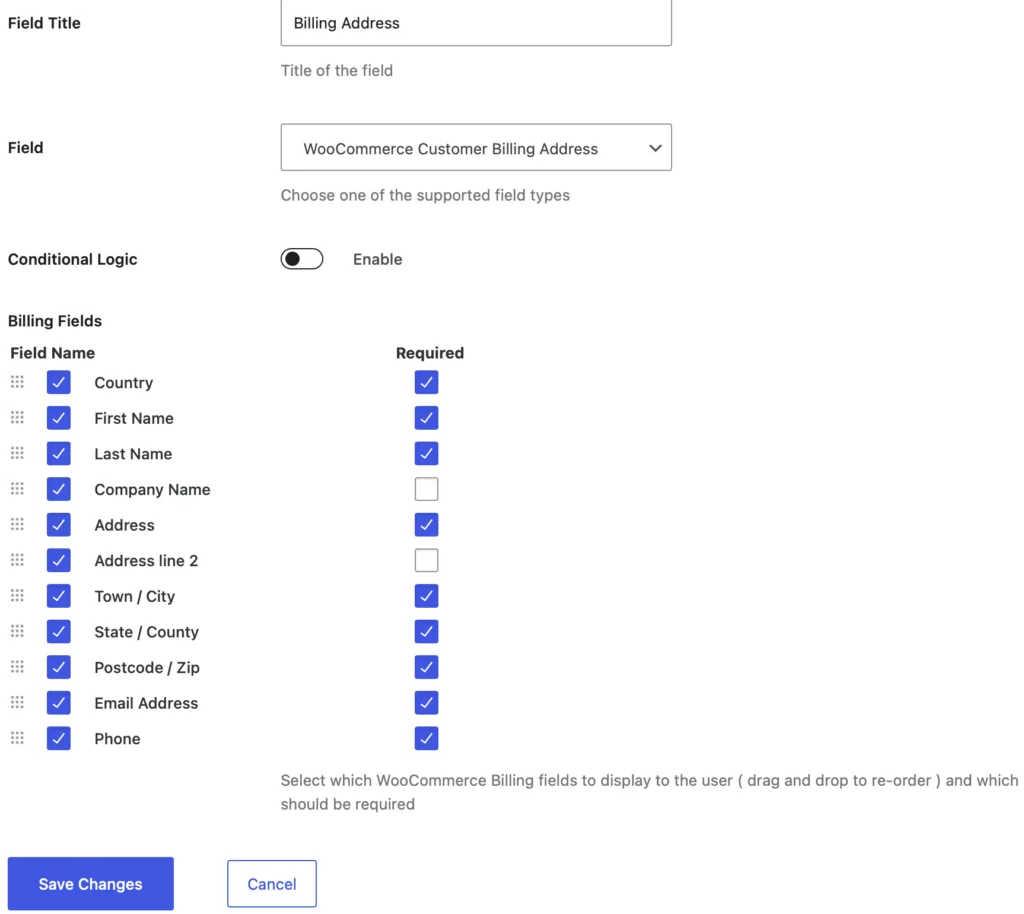
Task: Uncheck the Country display checkbox
Action: (x=59, y=383)
